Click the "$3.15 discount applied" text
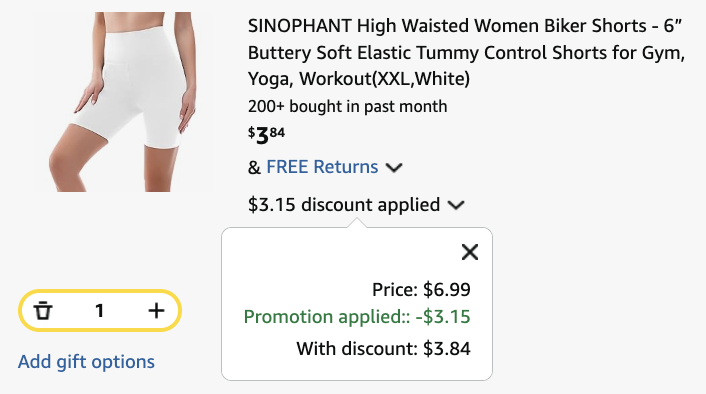Viewport: 706px width, 394px height. 344,205
